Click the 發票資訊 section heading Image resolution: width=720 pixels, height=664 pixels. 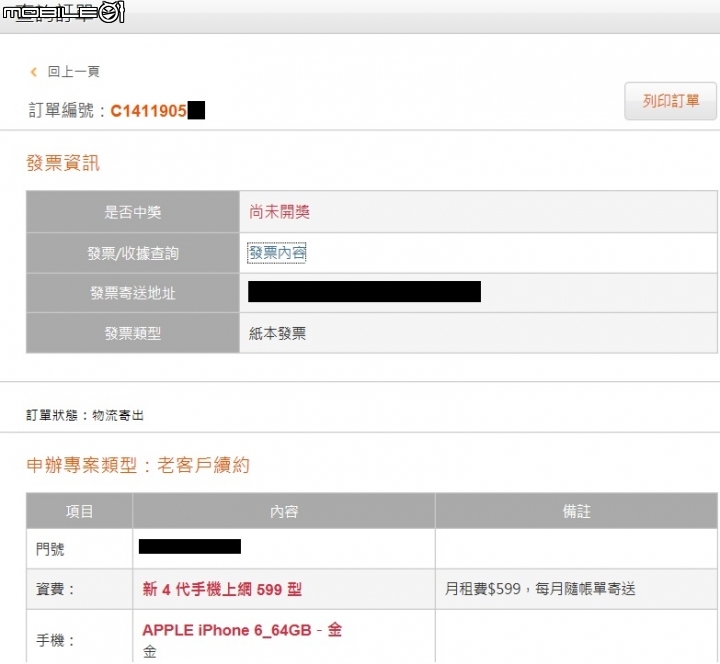coord(63,163)
